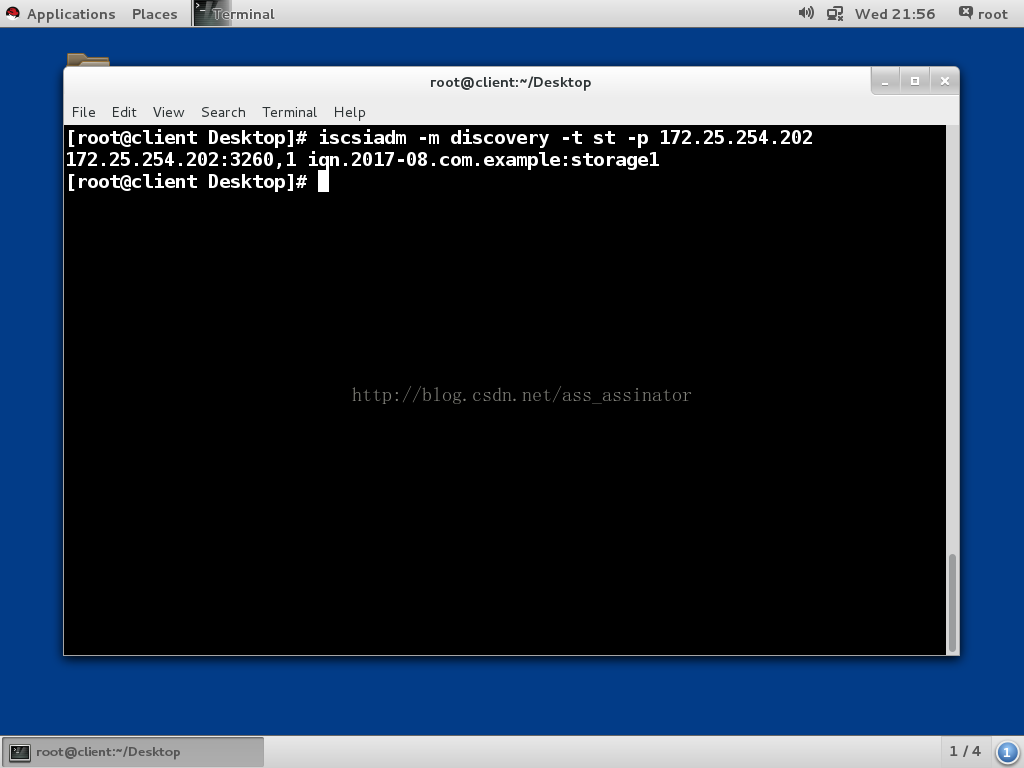Click the desktop folder icon behind terminal
Screen dimensions: 1024x768
(88, 59)
